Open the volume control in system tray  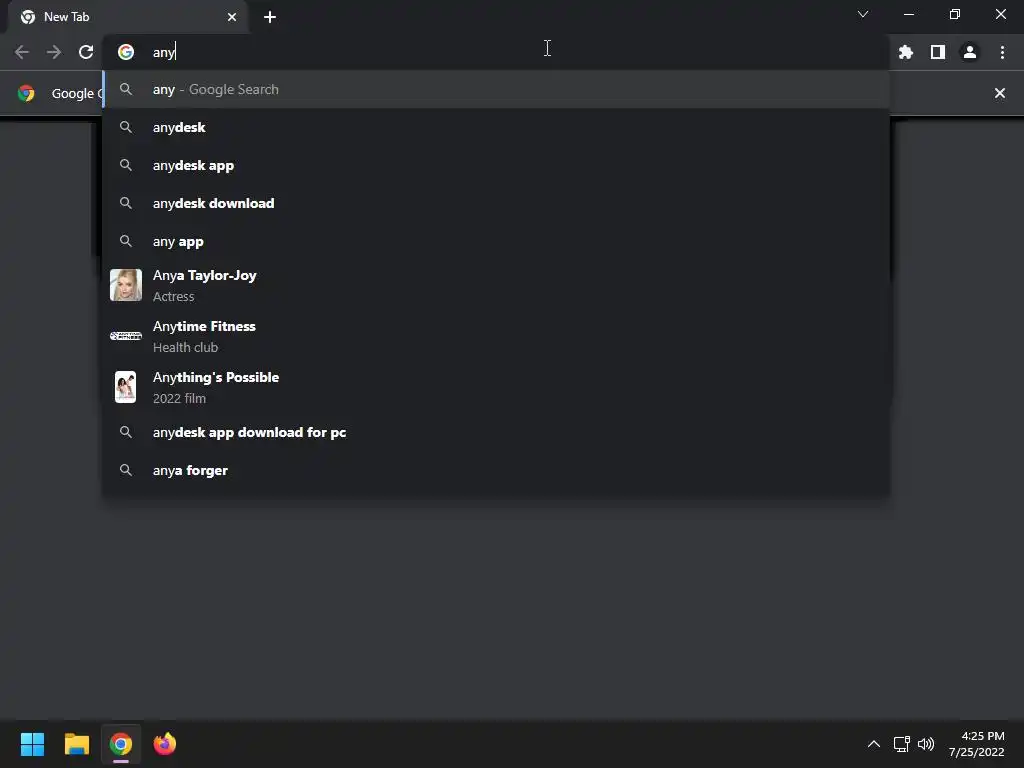click(925, 744)
